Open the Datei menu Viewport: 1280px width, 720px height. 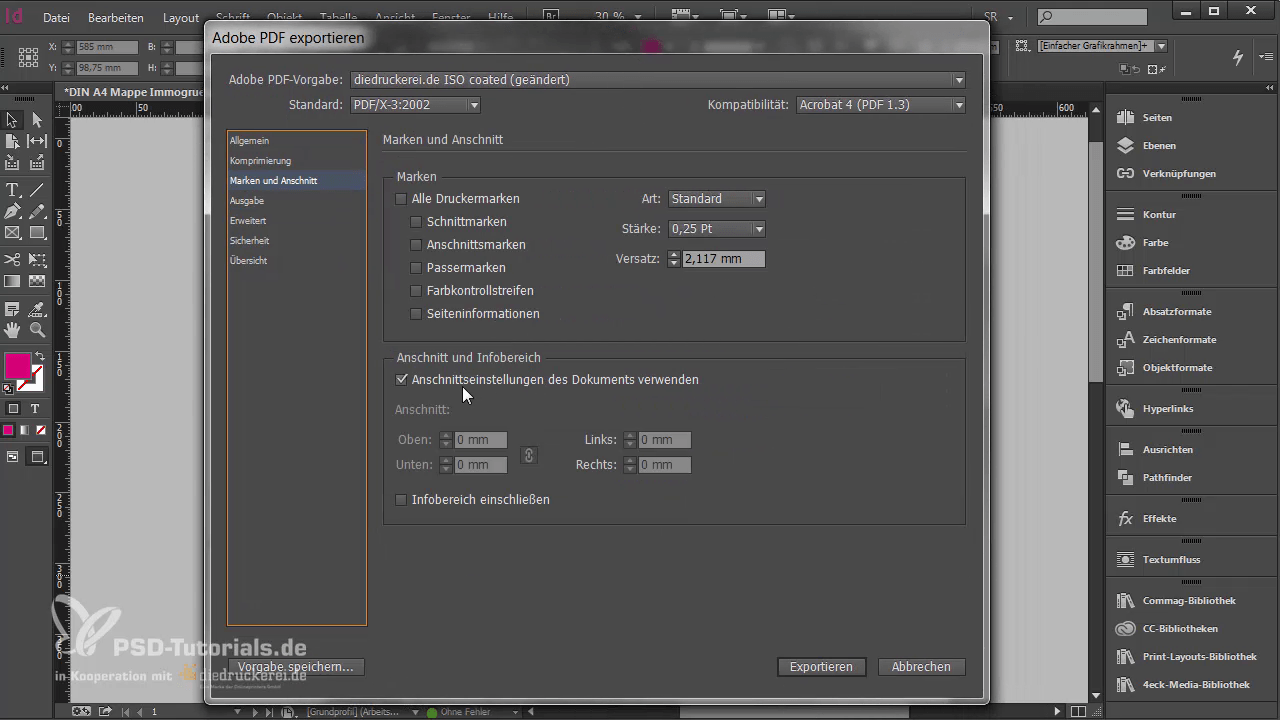click(x=56, y=18)
